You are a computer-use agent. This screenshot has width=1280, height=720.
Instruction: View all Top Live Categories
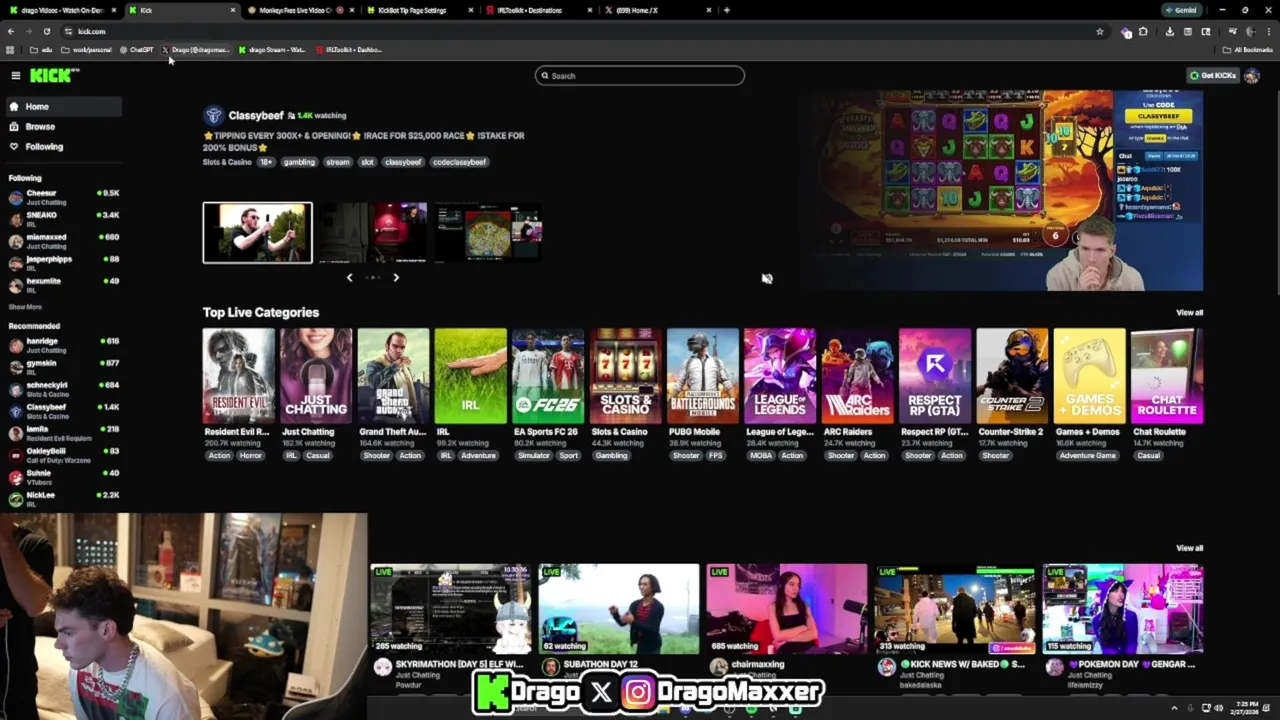pyautogui.click(x=1189, y=313)
